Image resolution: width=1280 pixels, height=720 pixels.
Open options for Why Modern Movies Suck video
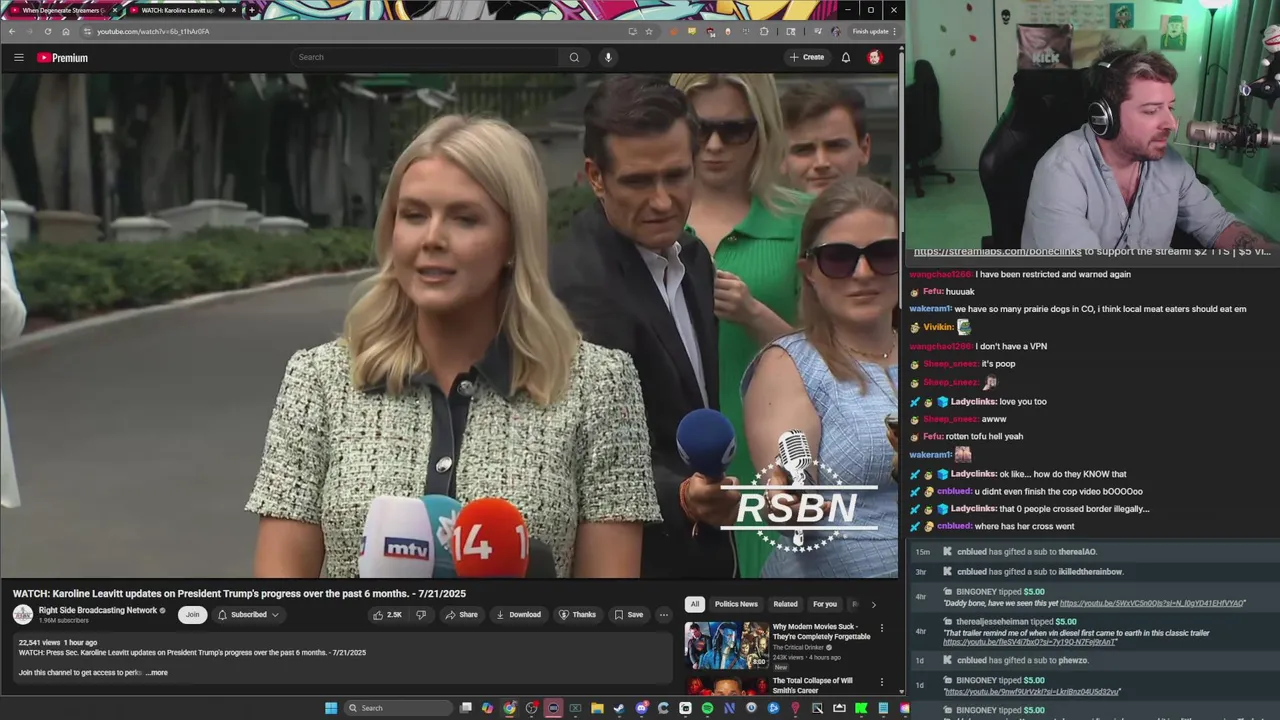(881, 628)
